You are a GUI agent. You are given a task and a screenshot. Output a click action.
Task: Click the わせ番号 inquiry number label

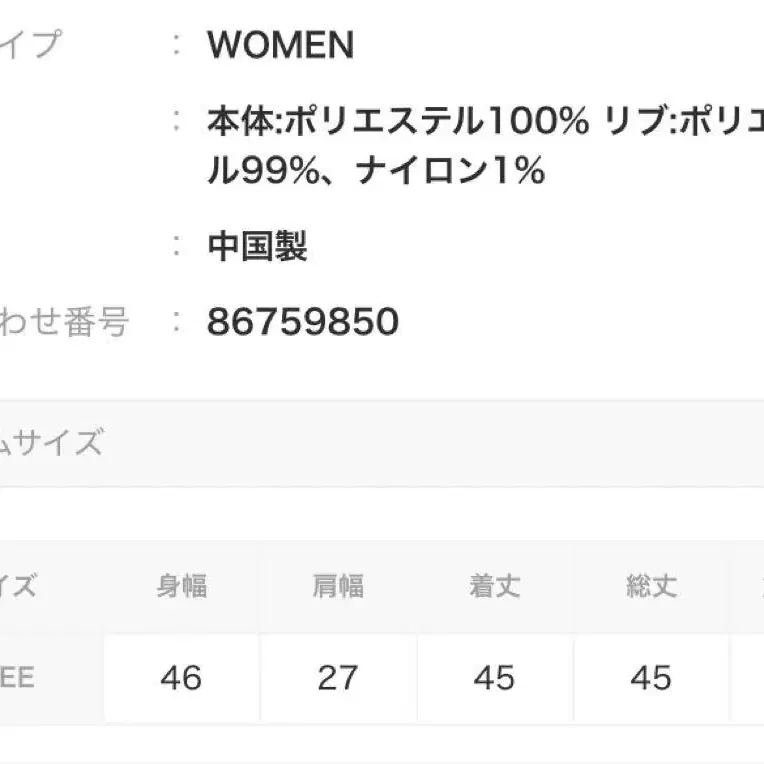(64, 322)
